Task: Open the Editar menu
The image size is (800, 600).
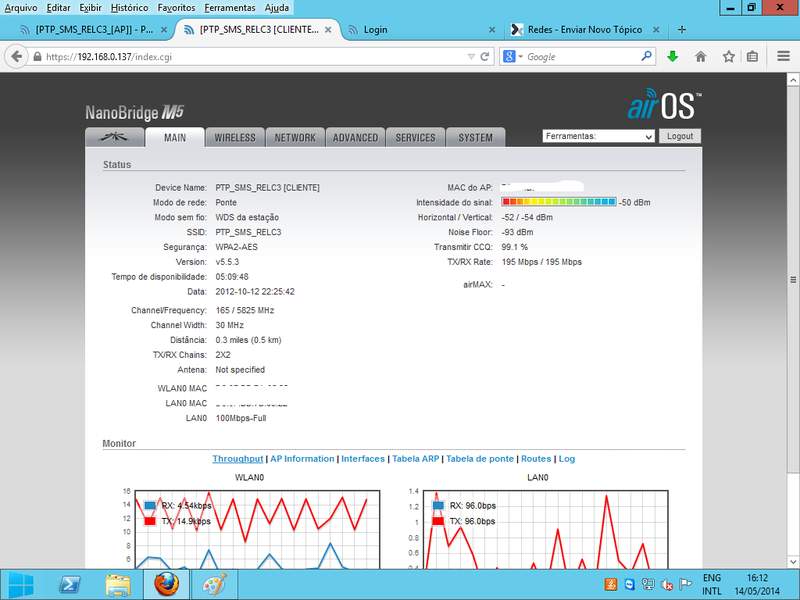Action: click(58, 8)
